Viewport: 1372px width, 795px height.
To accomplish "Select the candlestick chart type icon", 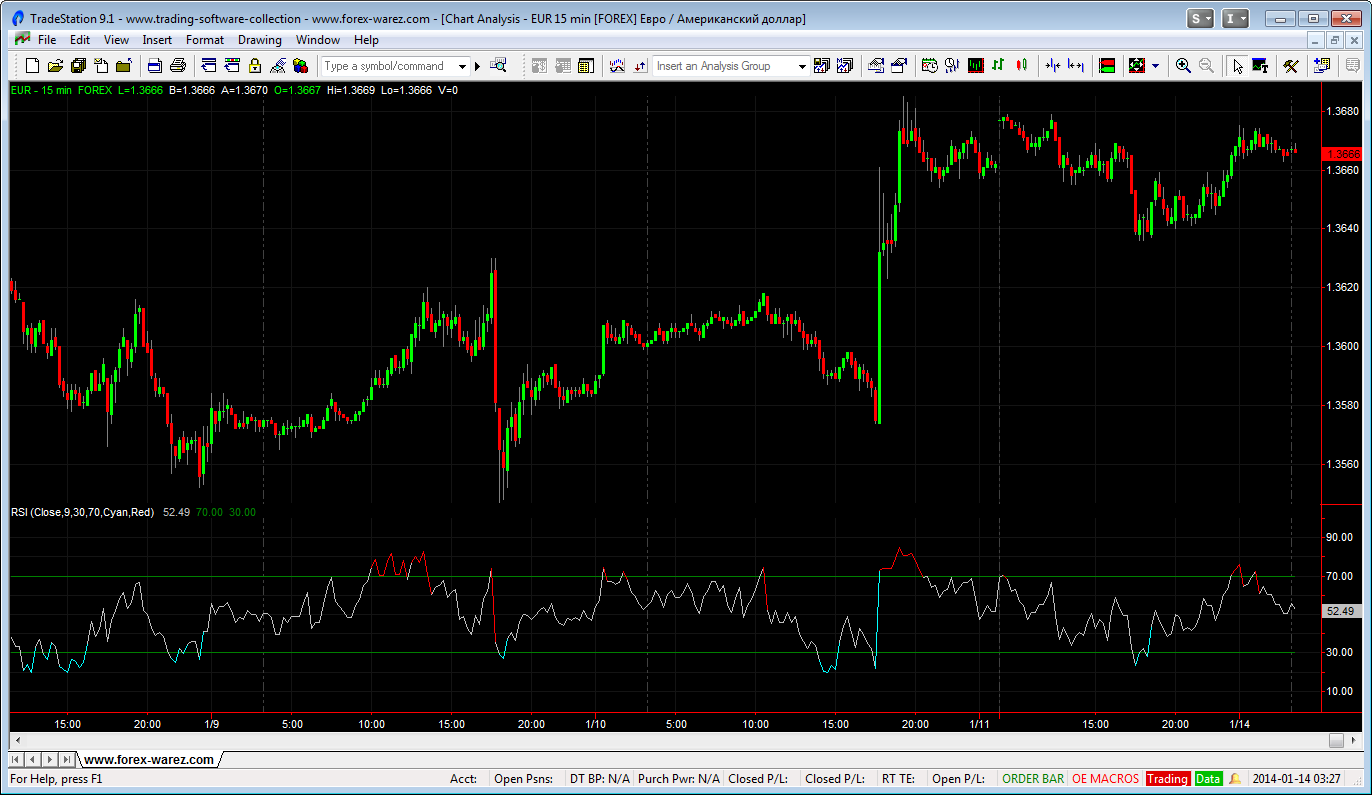I will click(1021, 66).
